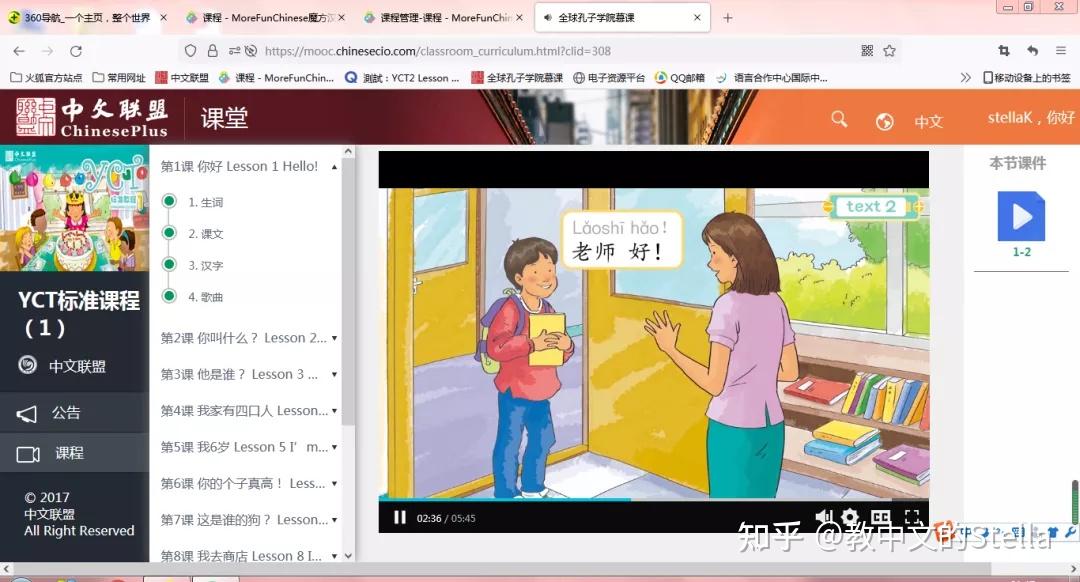This screenshot has width=1080, height=582.
Task: Click the volume icon in the video player
Action: [823, 518]
